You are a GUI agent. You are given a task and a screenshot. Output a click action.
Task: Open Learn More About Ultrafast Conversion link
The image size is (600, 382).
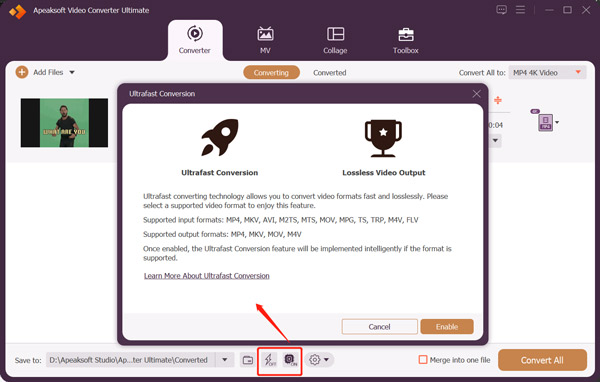207,276
